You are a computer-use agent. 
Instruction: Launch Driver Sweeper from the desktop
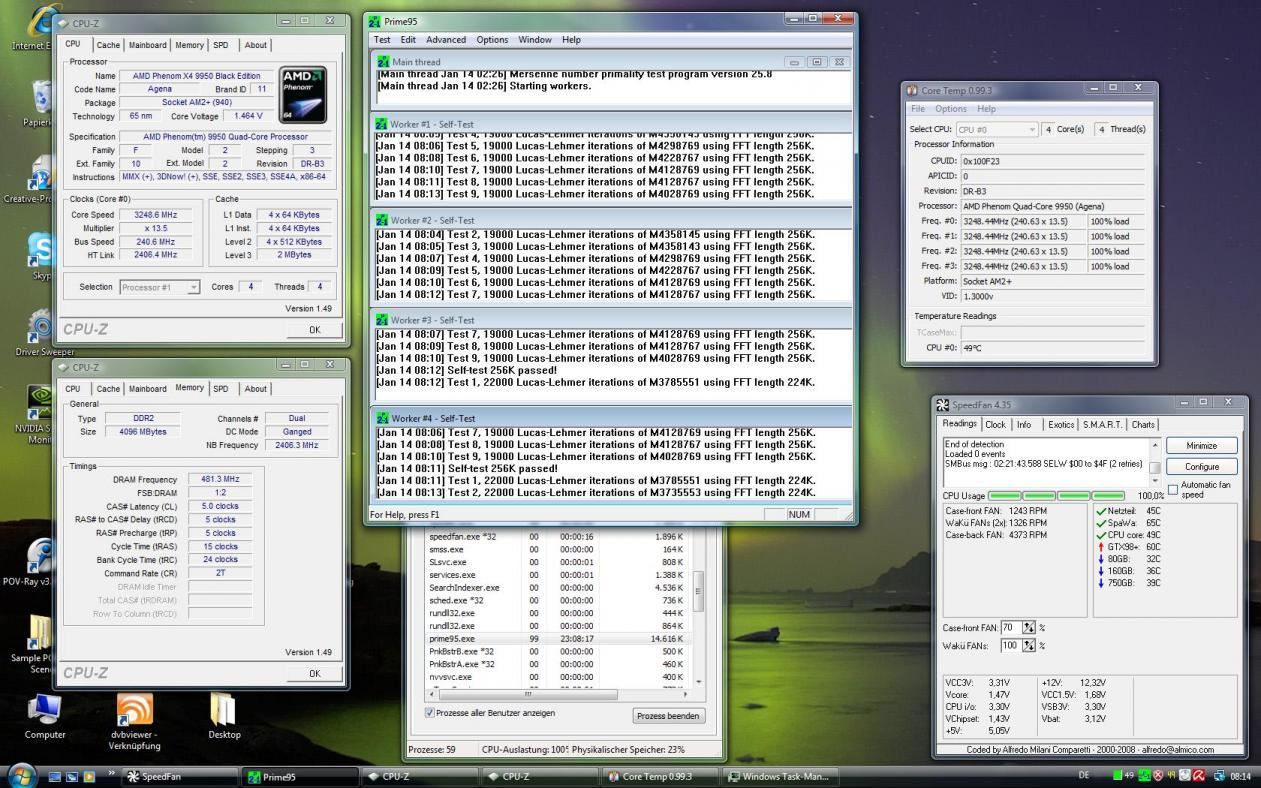tap(41, 328)
